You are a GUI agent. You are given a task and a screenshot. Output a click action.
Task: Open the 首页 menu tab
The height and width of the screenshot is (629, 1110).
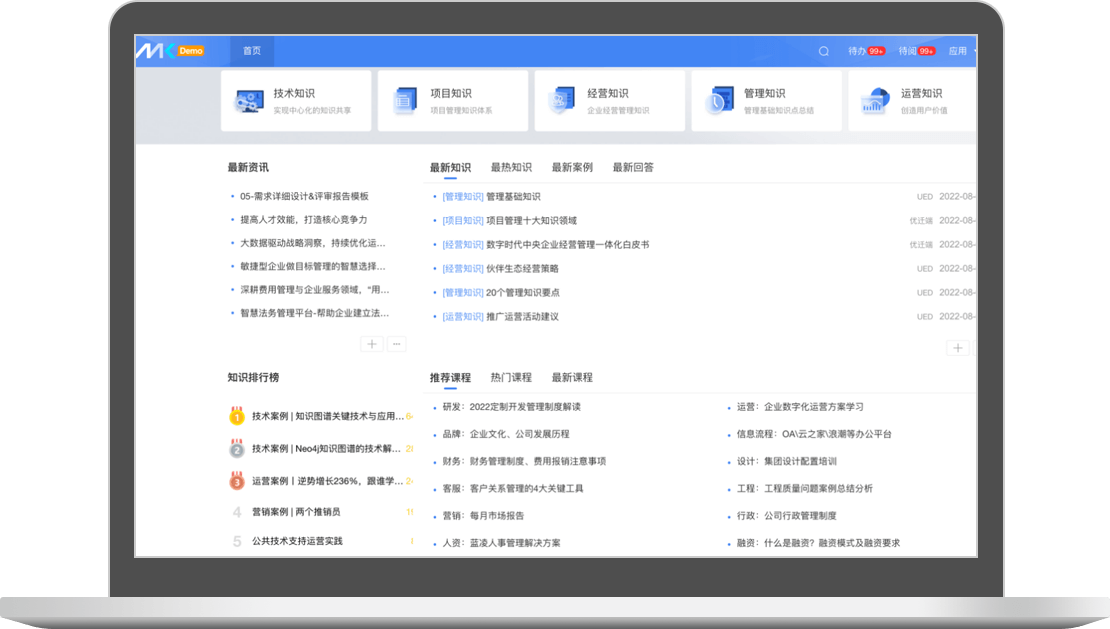coord(252,51)
